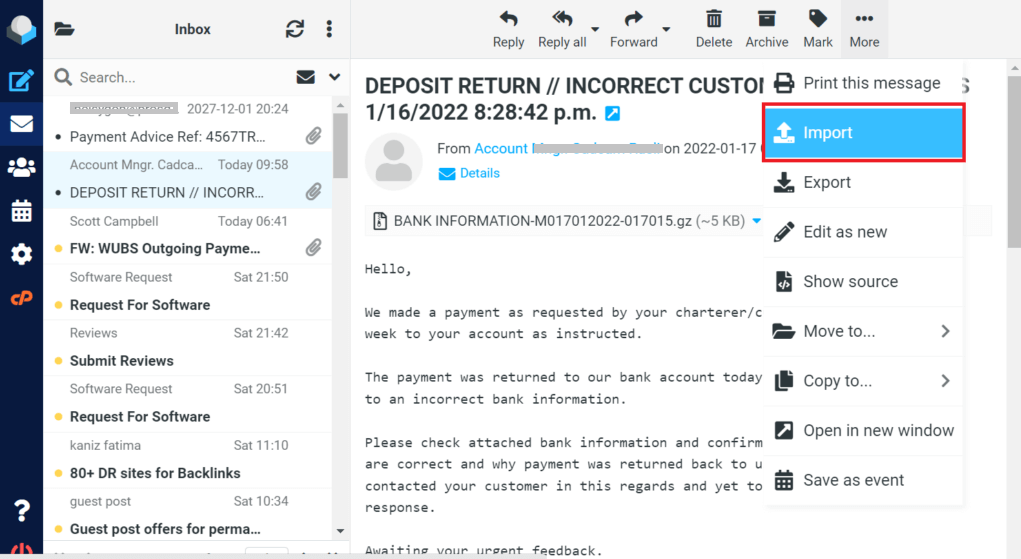Open the Mark menu
1021x559 pixels.
coord(818,29)
